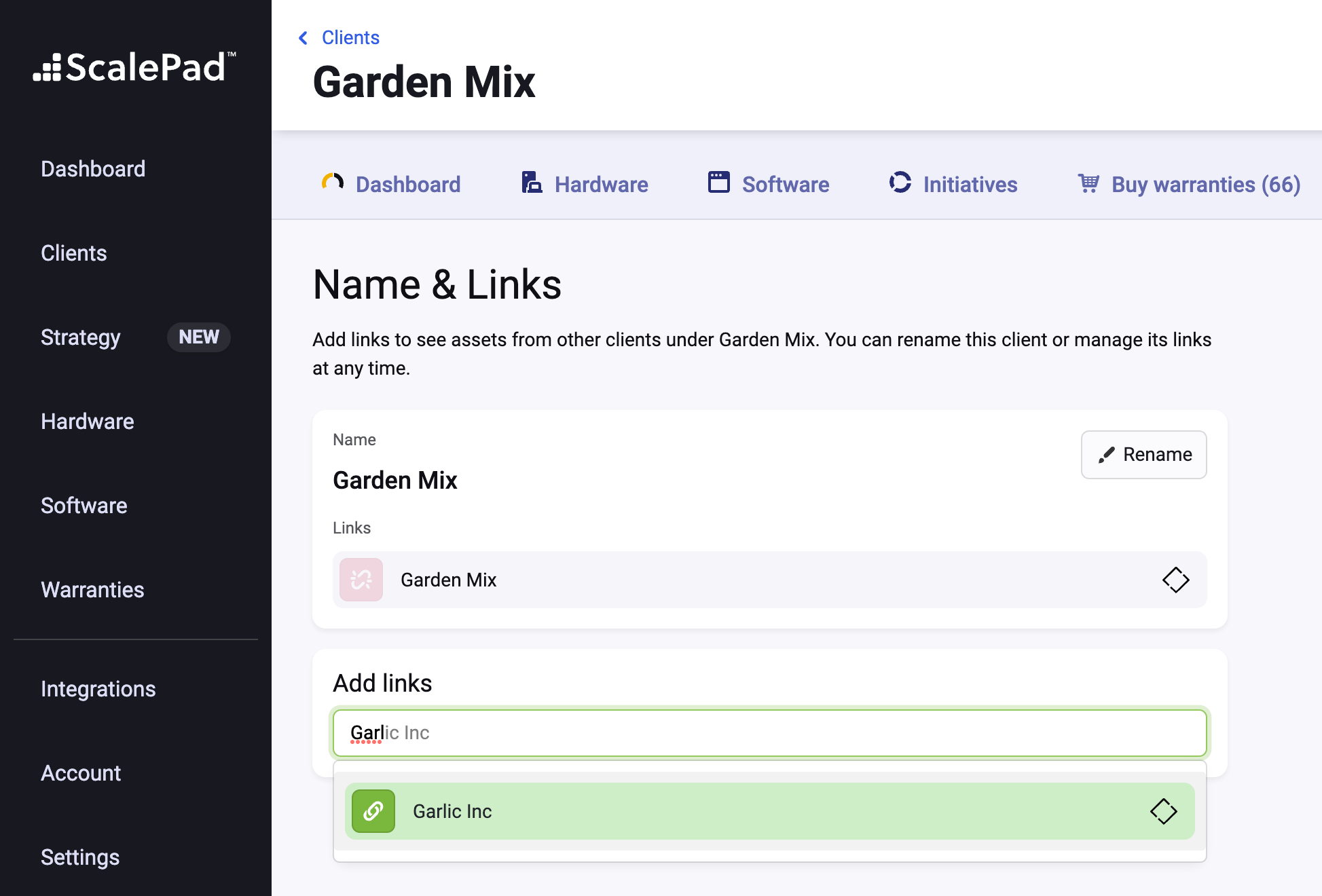The width and height of the screenshot is (1322, 896).
Task: Click the pencil icon on the Rename button
Action: pyautogui.click(x=1107, y=455)
